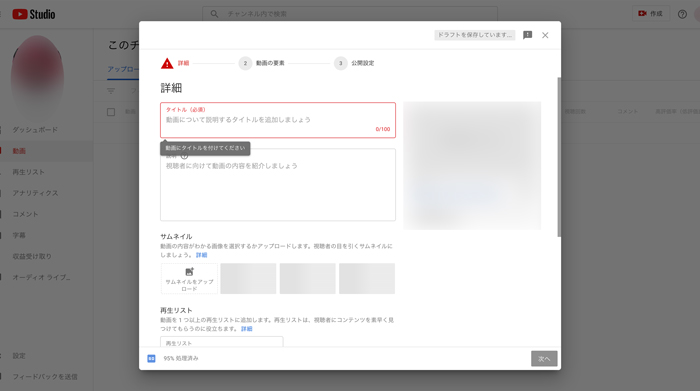Click the channel search field
The width and height of the screenshot is (700, 391).
(350, 14)
